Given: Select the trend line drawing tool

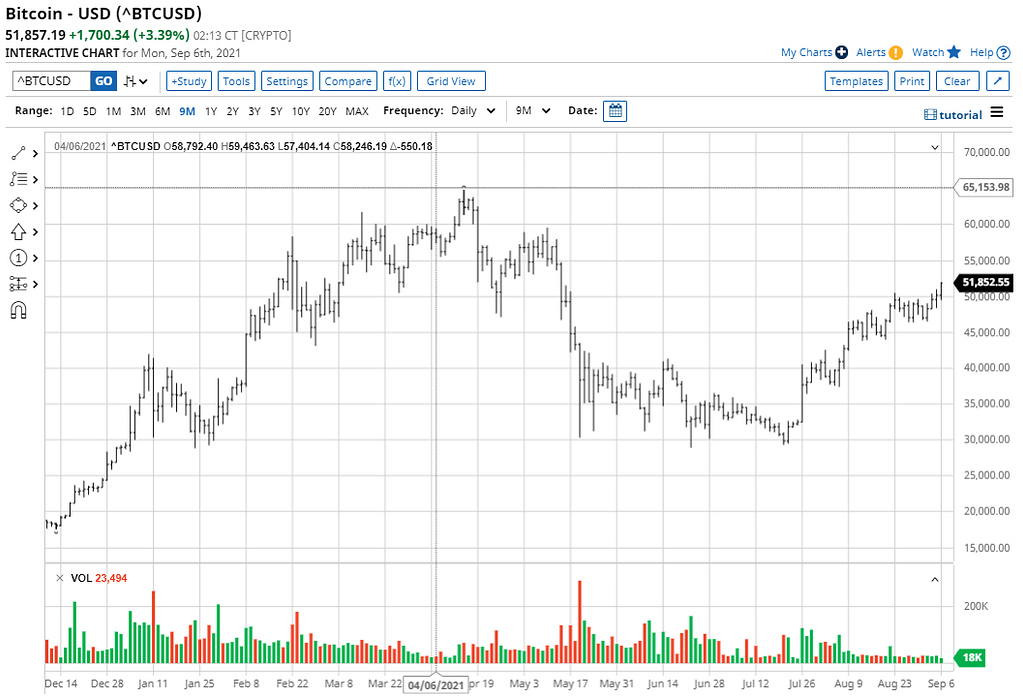Looking at the screenshot, I should tap(18, 153).
